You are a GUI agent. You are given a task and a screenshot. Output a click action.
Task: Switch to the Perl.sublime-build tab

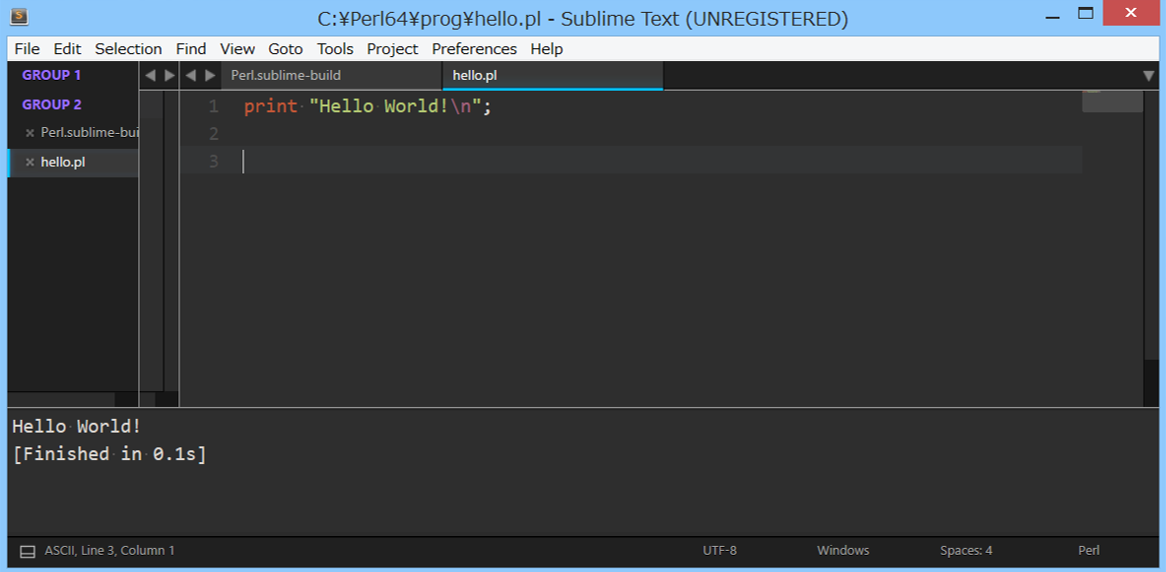(x=331, y=76)
